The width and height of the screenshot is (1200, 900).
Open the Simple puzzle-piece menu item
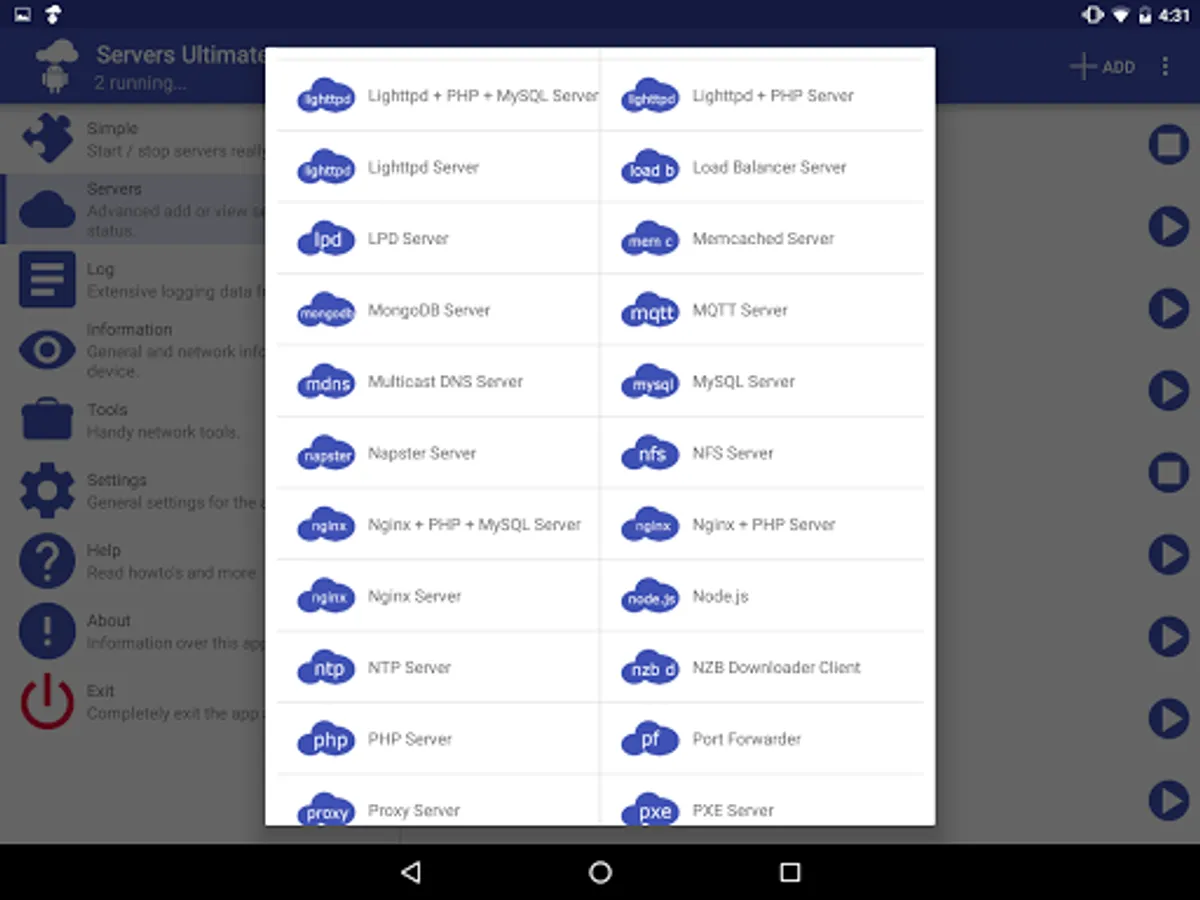coord(133,139)
